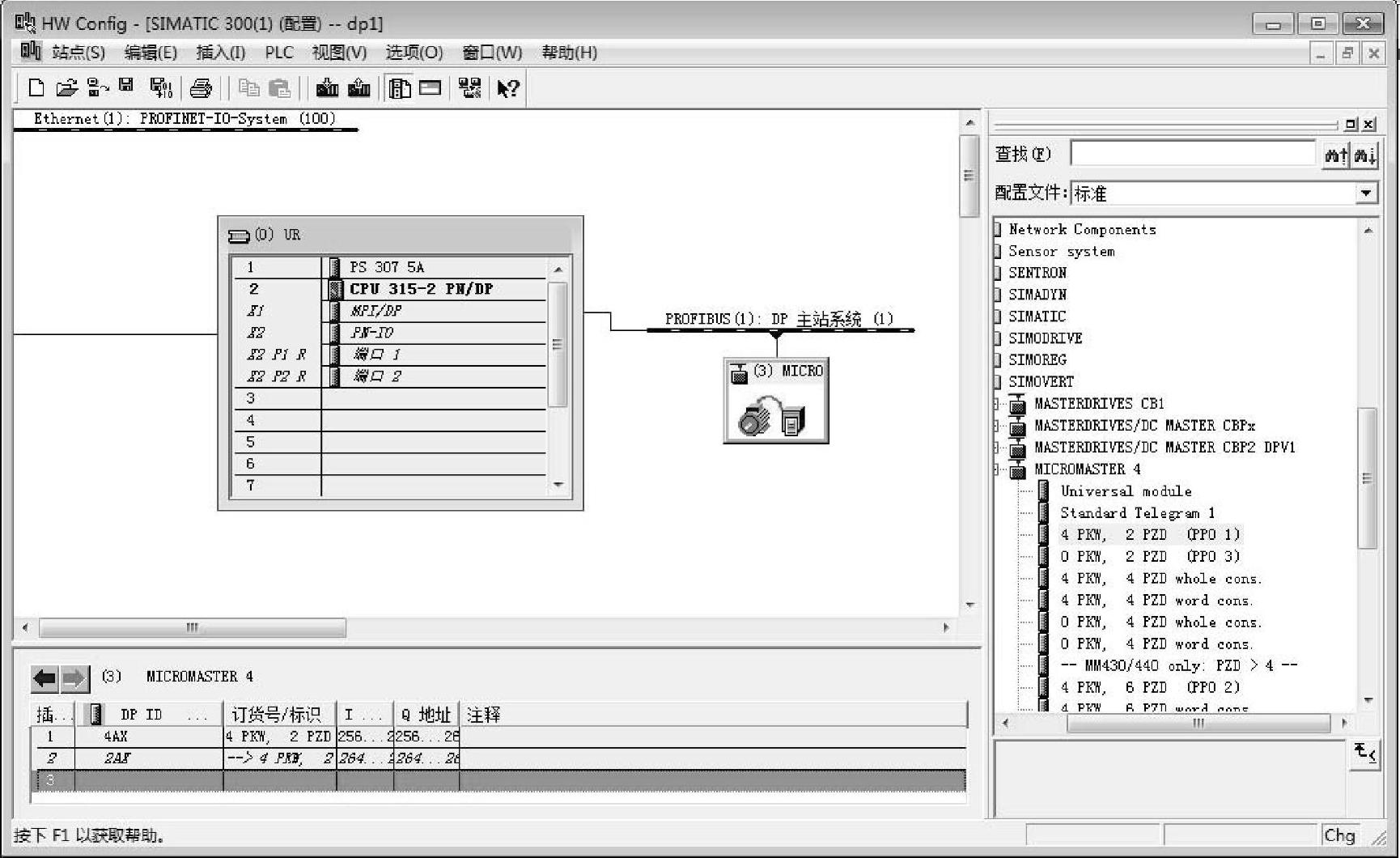Select slot 2 row with 2AX DP ID
The height and width of the screenshot is (858, 1400).
(x=498, y=758)
